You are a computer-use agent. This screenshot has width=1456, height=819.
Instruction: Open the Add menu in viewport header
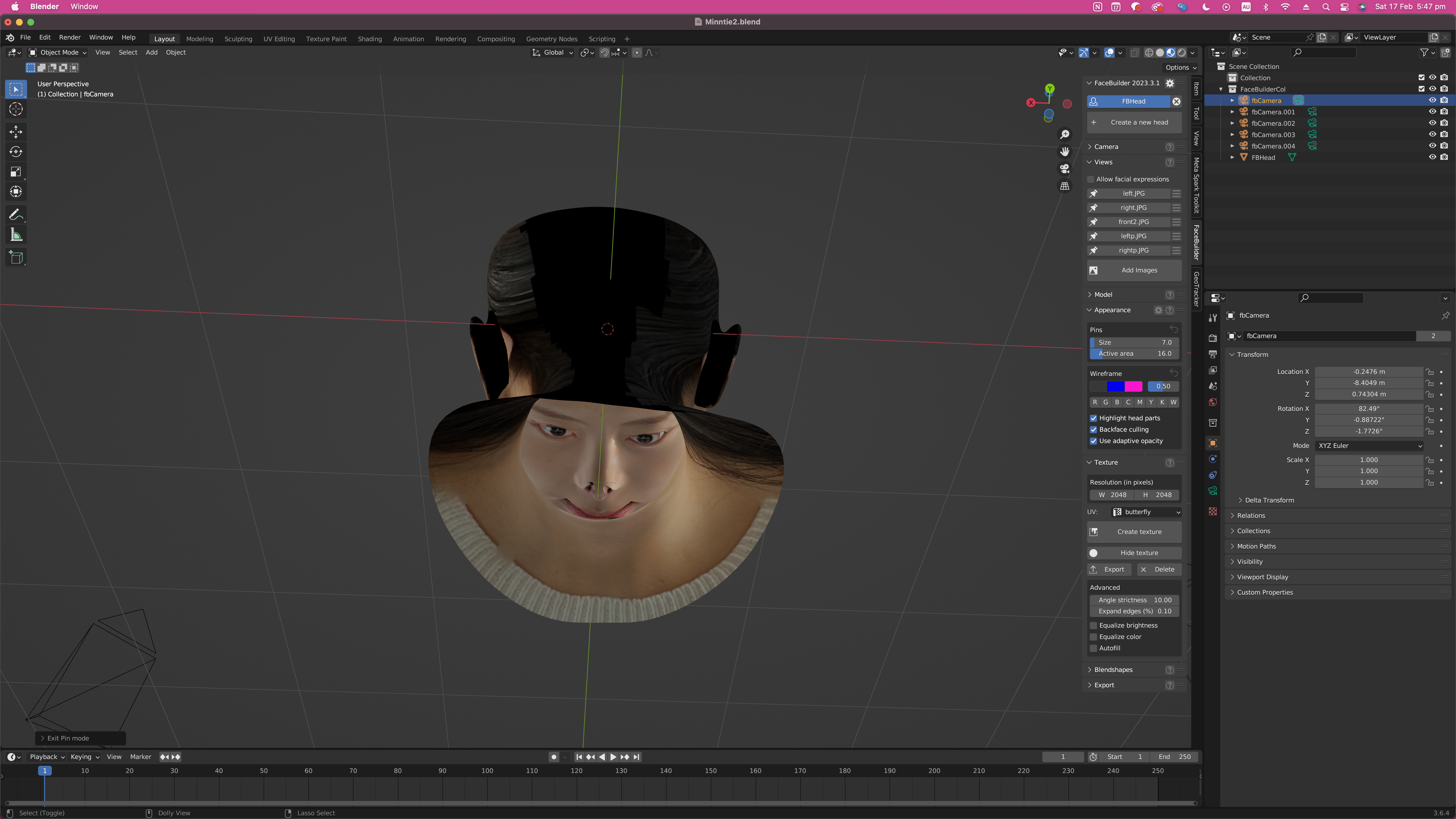coord(152,53)
